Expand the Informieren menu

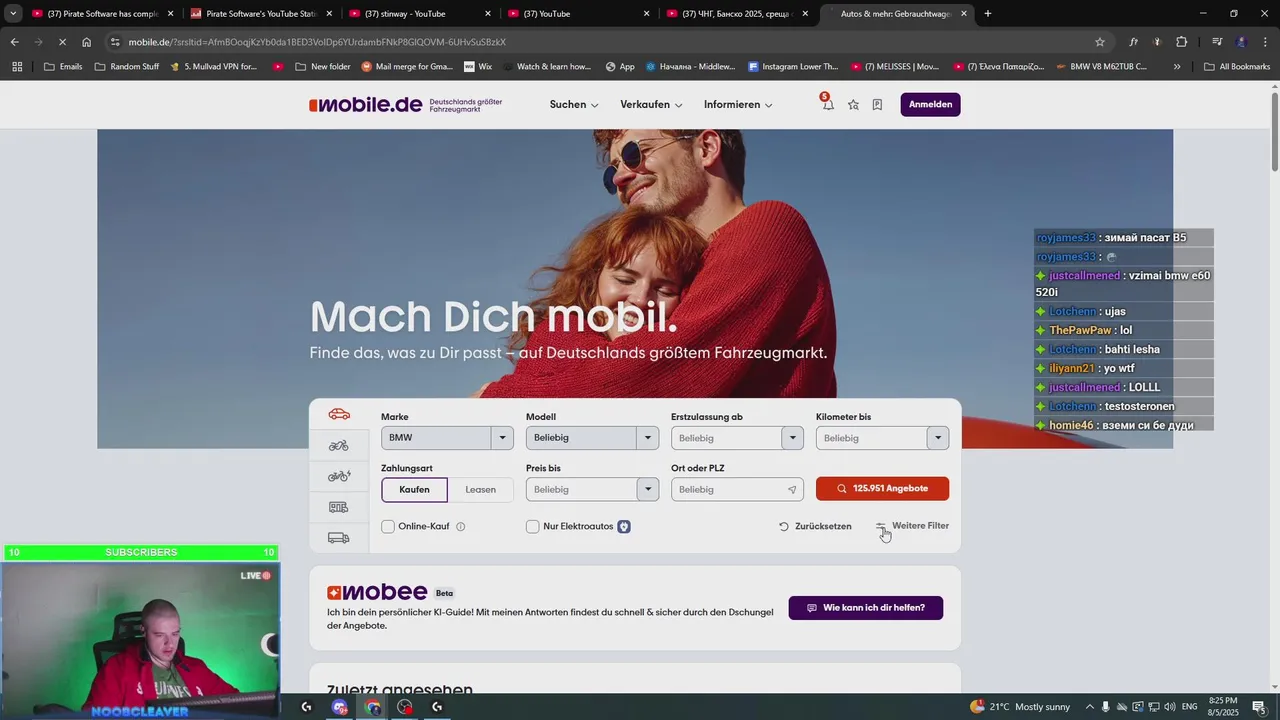point(738,105)
